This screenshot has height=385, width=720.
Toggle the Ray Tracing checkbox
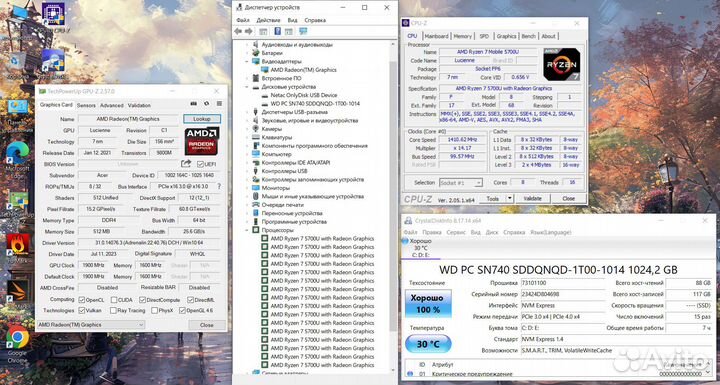(x=113, y=311)
